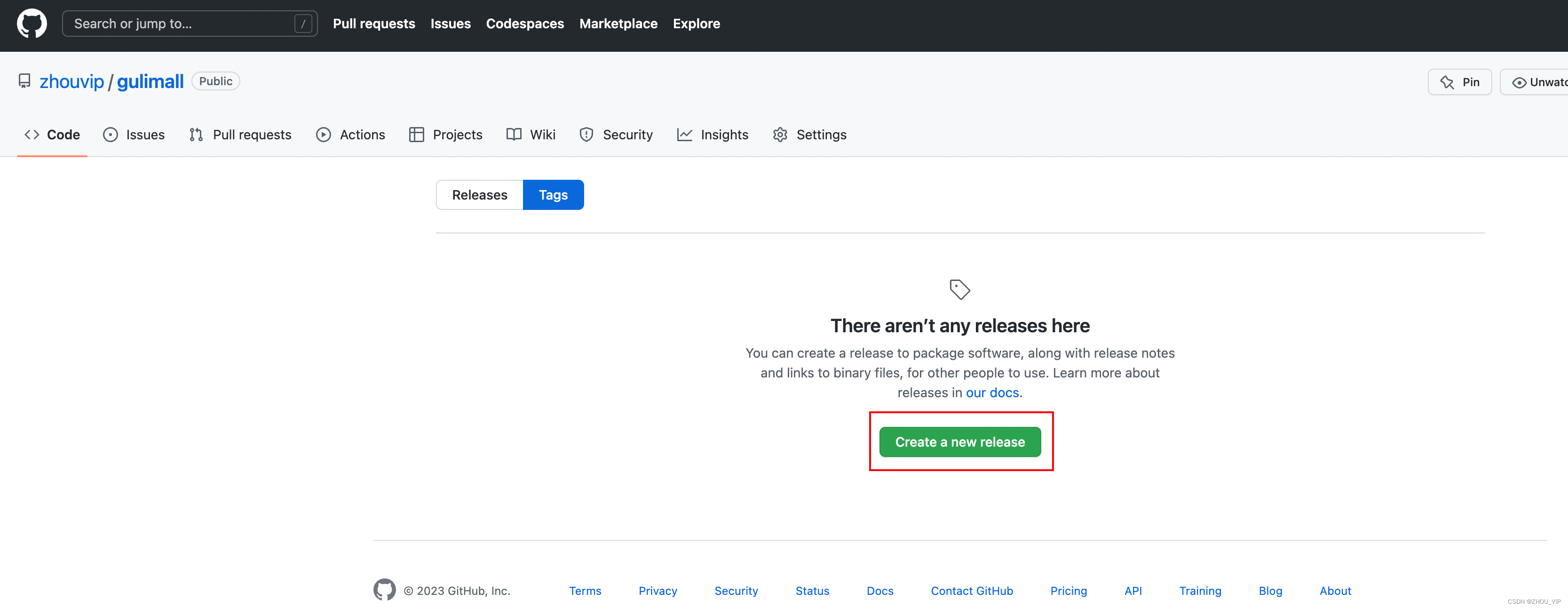Viewport: 1568px width, 609px height.
Task: Open Security tab with shield icon
Action: (615, 135)
